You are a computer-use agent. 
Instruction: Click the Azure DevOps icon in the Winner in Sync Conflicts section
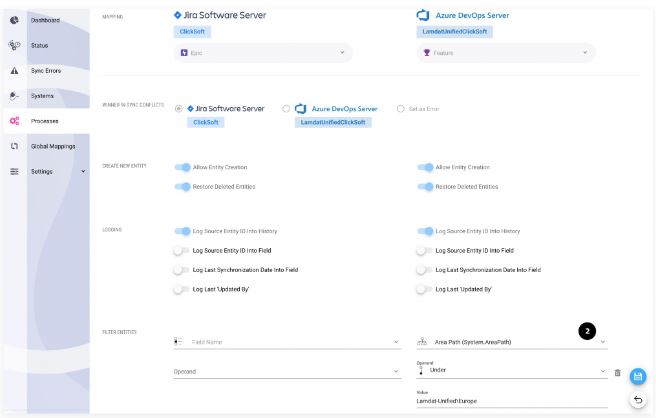300,109
